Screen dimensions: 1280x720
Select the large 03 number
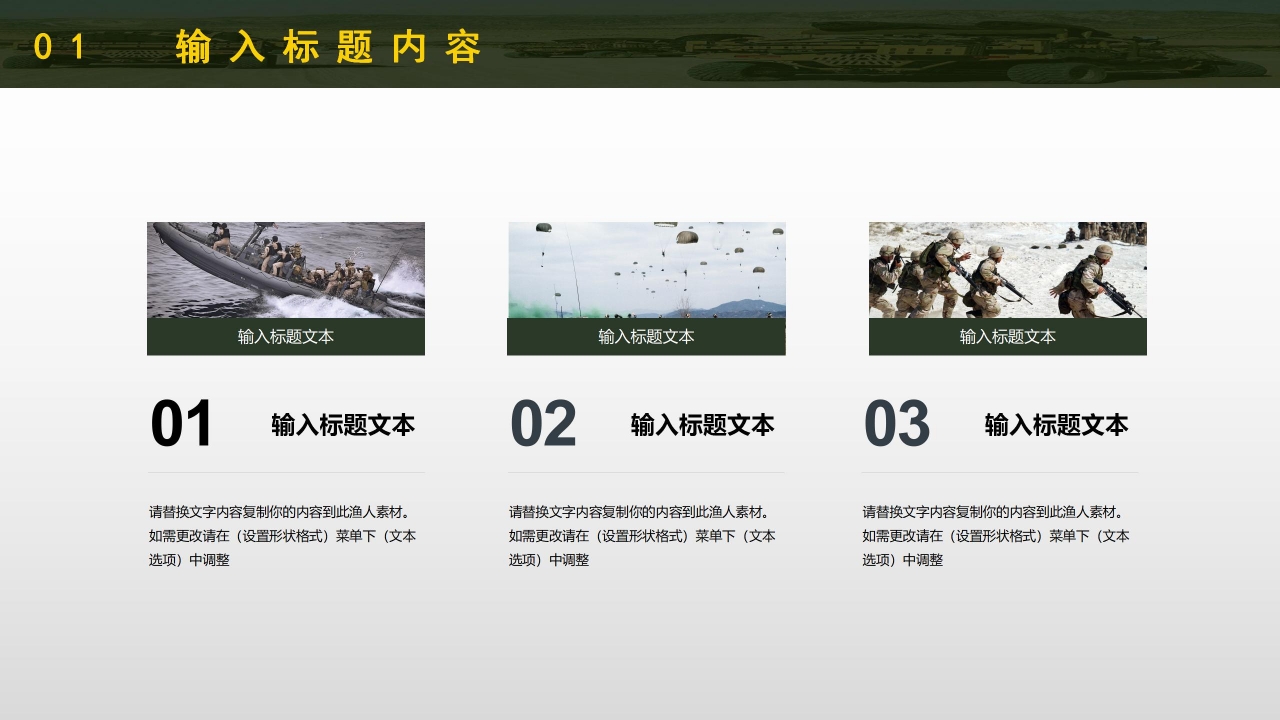click(897, 424)
